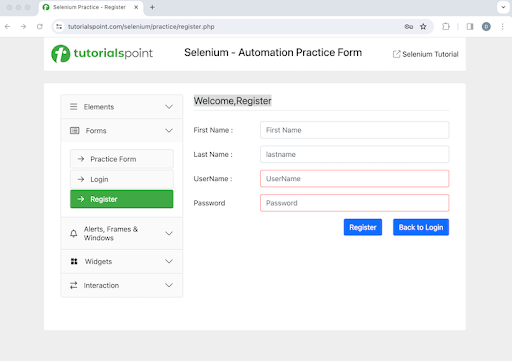Close the Selenium Practice - Register tab
The width and height of the screenshot is (512, 361).
136,7
